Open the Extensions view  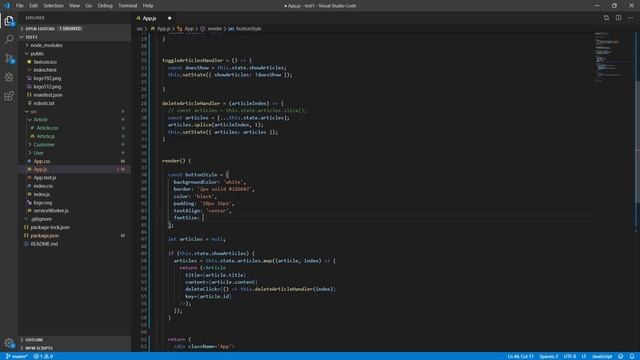pos(9,96)
